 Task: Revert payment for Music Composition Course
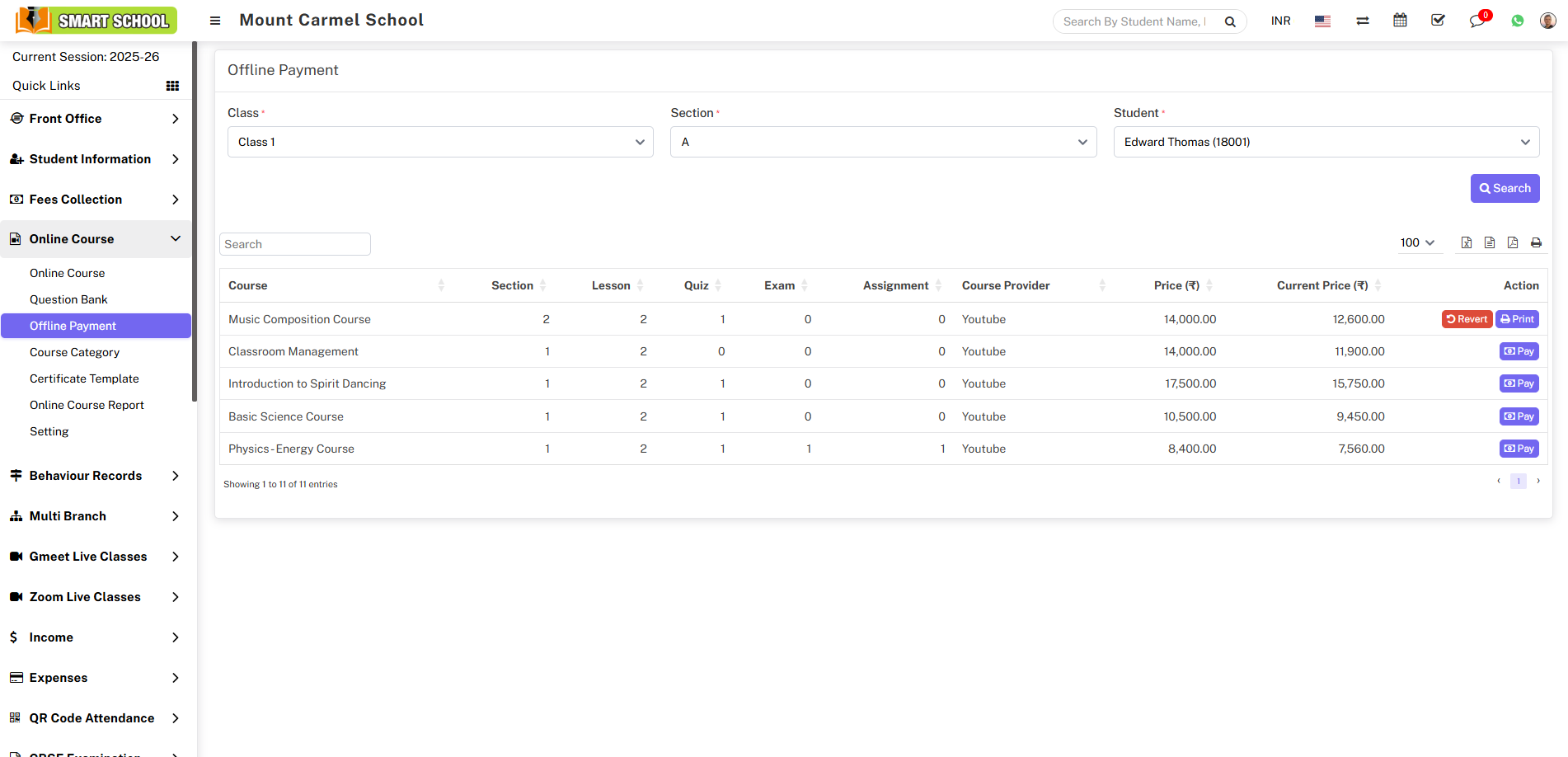[x=1467, y=319]
